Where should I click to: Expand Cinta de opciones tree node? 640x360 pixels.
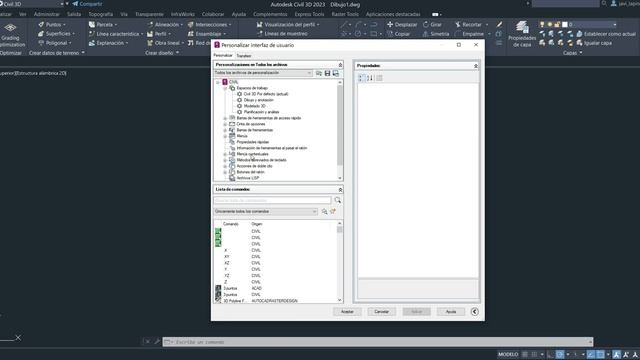[225, 124]
